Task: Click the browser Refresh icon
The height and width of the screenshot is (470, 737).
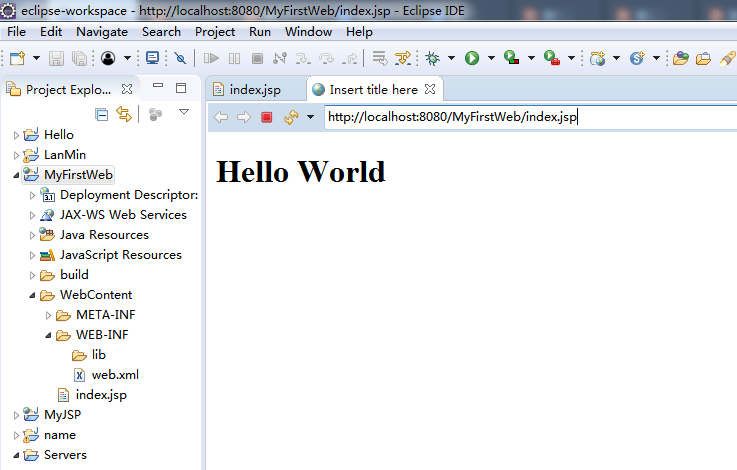Action: coord(291,117)
